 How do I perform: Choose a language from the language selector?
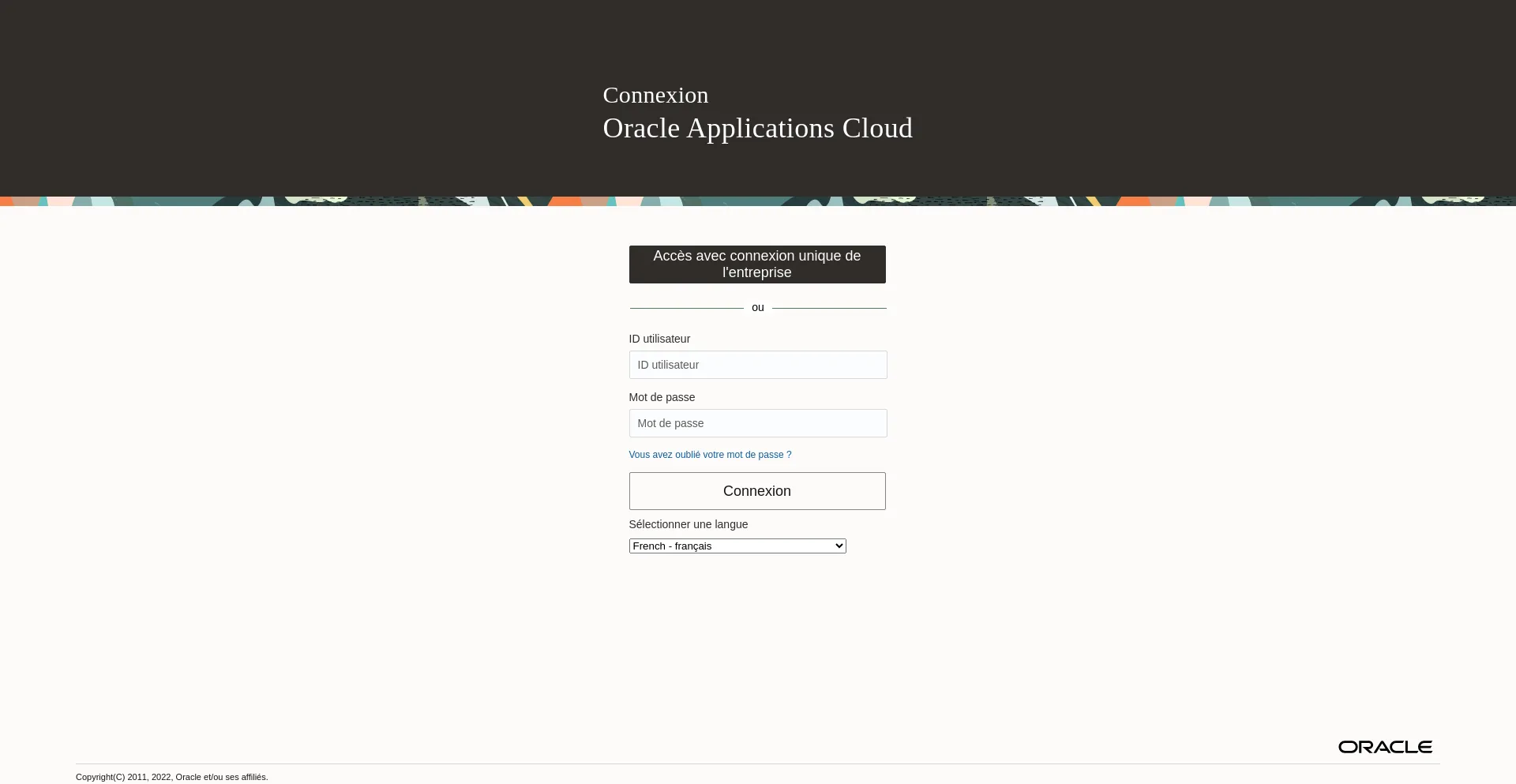click(x=737, y=546)
